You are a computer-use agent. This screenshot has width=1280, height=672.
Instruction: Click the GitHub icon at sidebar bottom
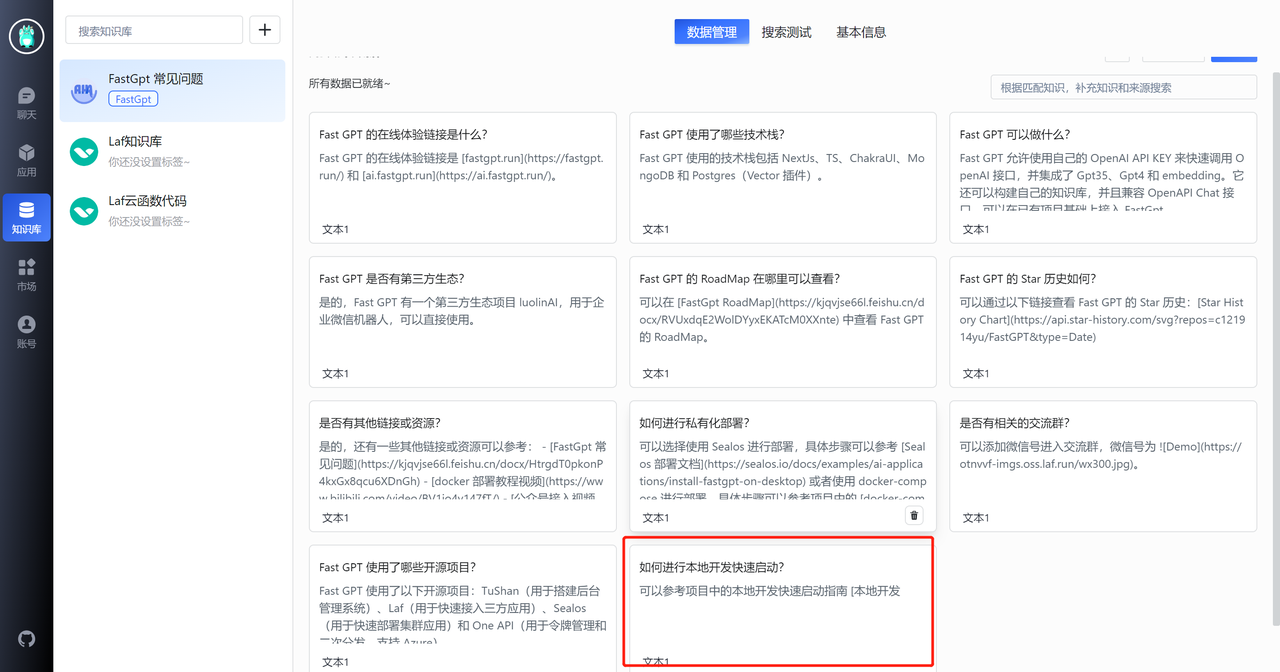click(27, 638)
